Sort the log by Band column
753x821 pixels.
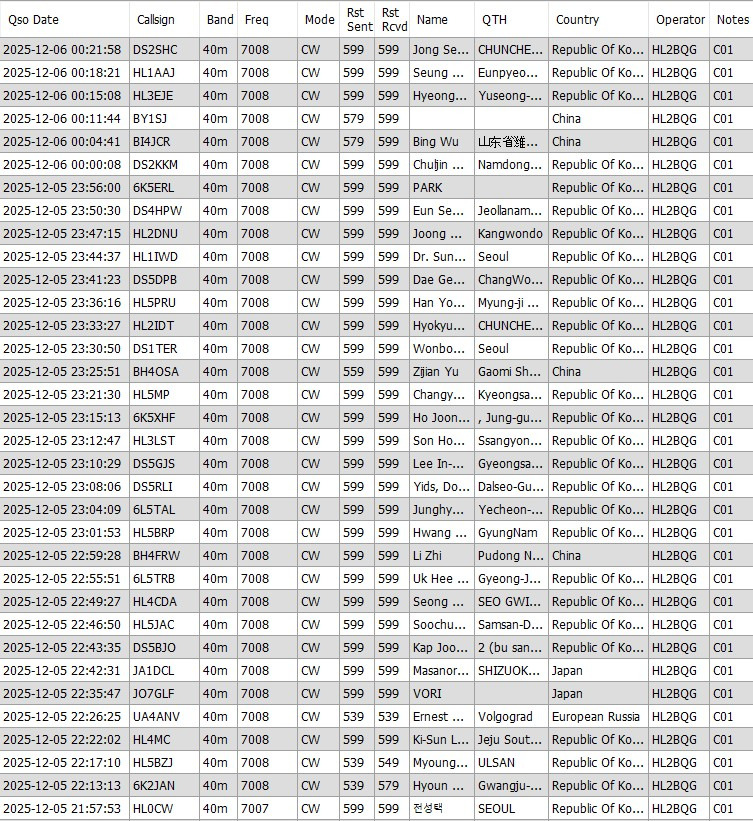point(220,19)
